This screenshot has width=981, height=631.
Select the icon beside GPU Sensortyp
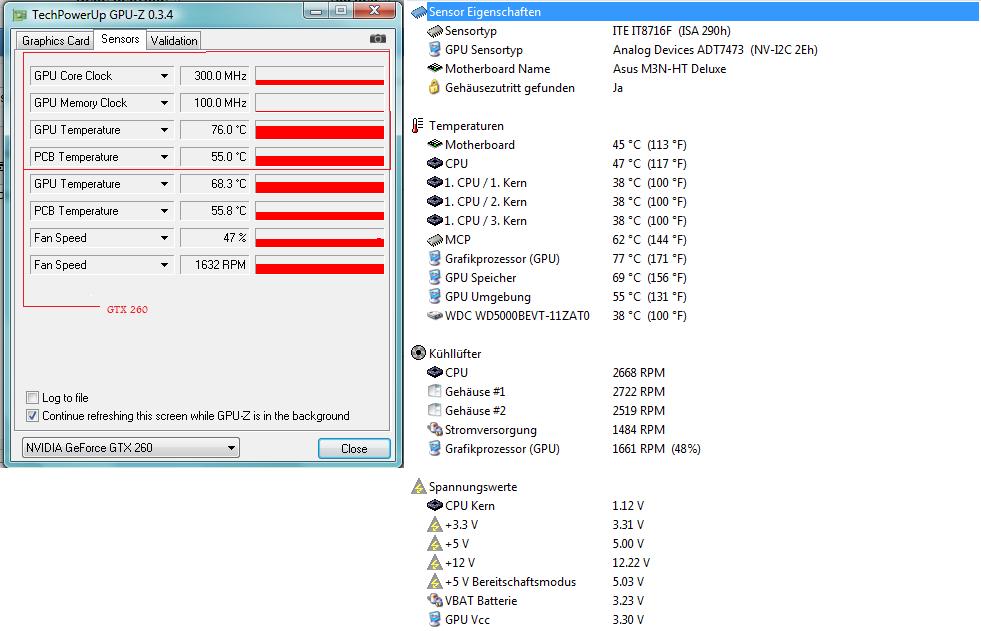435,49
